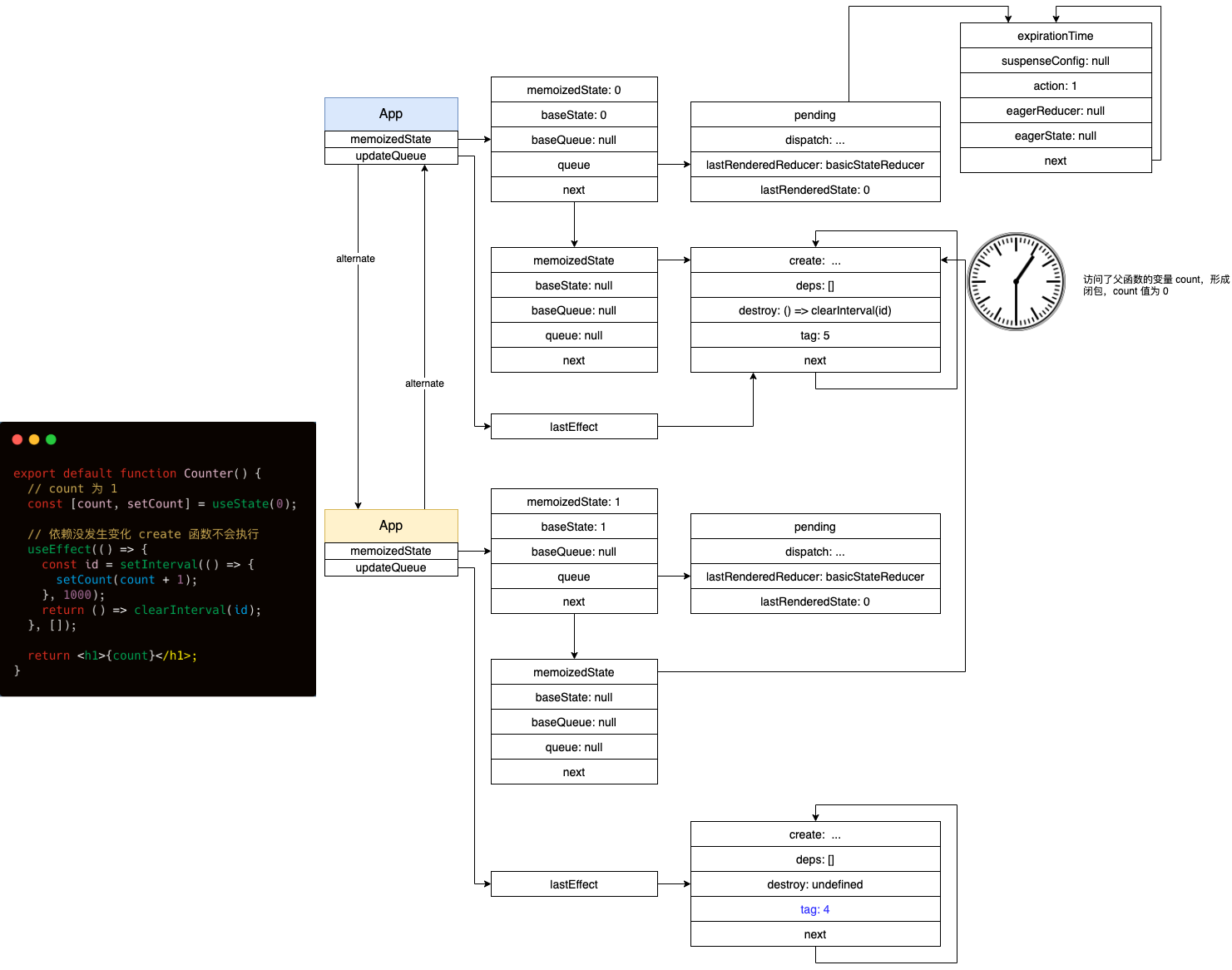Select the 'tag: 5' cell
Viewport: 1232px width, 970px height.
click(815, 335)
